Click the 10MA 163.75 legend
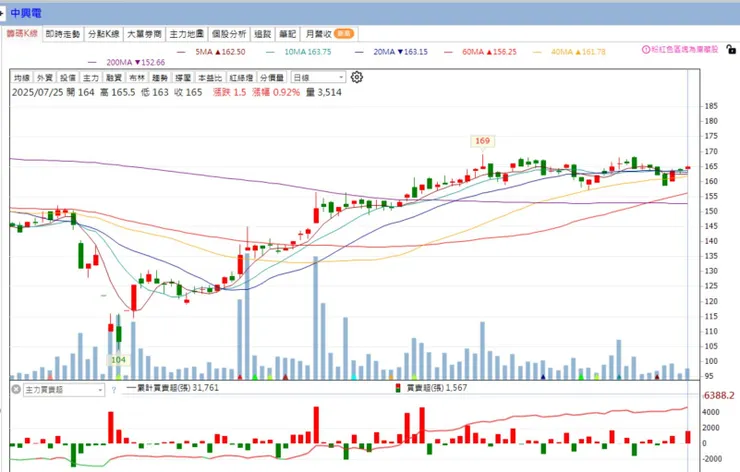Screen dimensions: 740x472 [x=298, y=51]
